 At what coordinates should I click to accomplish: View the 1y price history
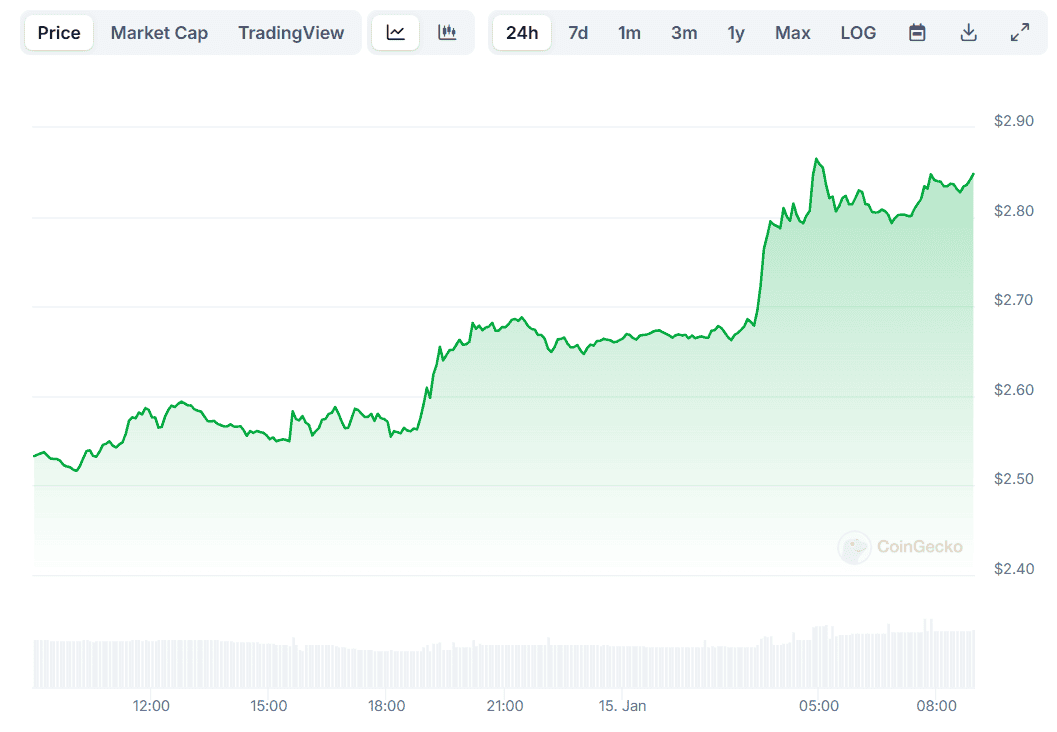(736, 33)
